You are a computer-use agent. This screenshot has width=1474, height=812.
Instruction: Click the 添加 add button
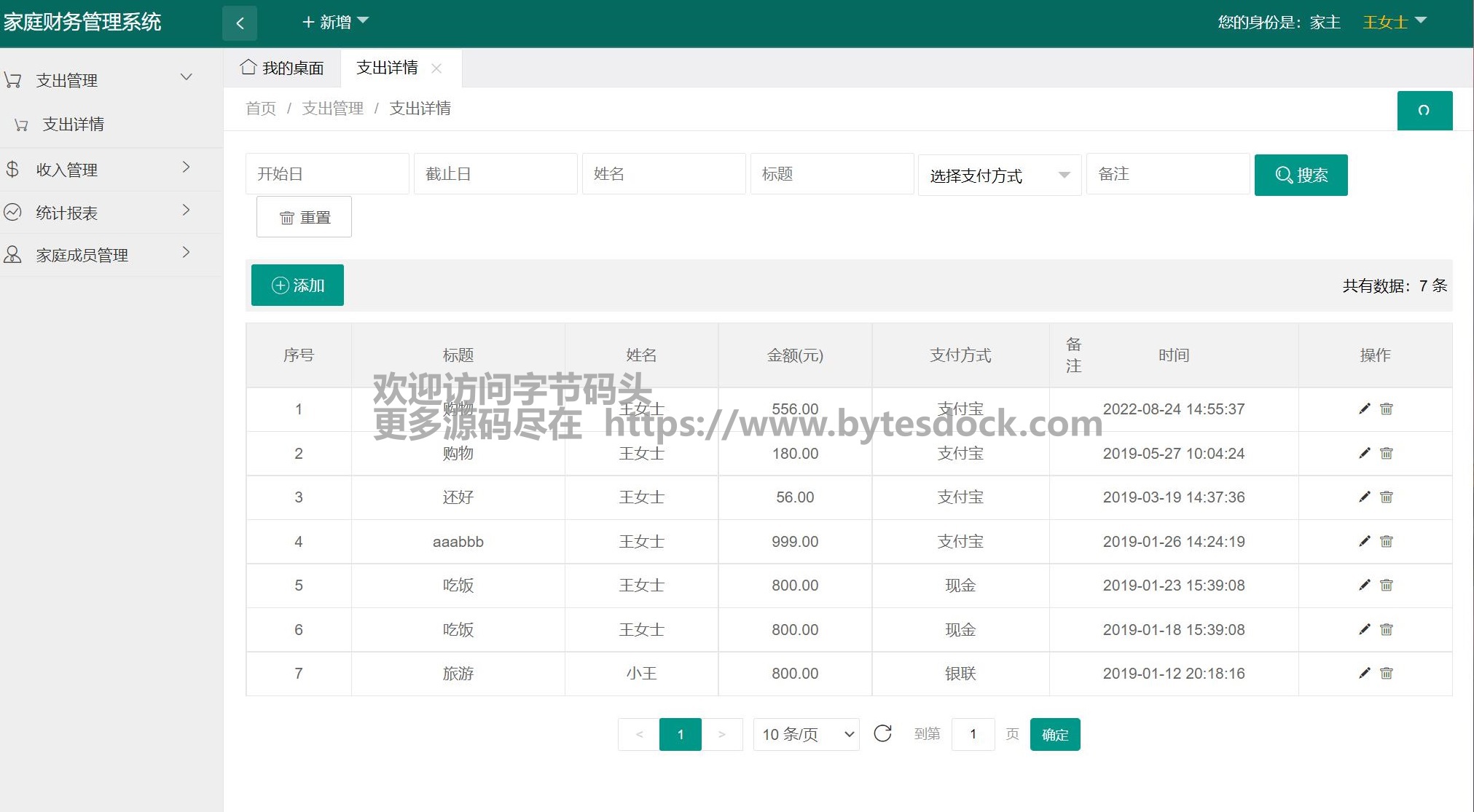[297, 285]
